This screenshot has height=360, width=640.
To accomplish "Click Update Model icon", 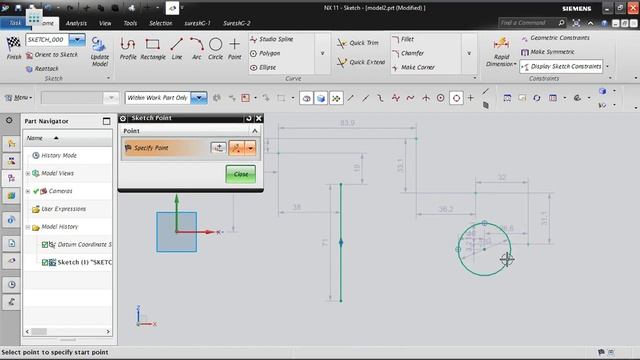I will pyautogui.click(x=99, y=51).
